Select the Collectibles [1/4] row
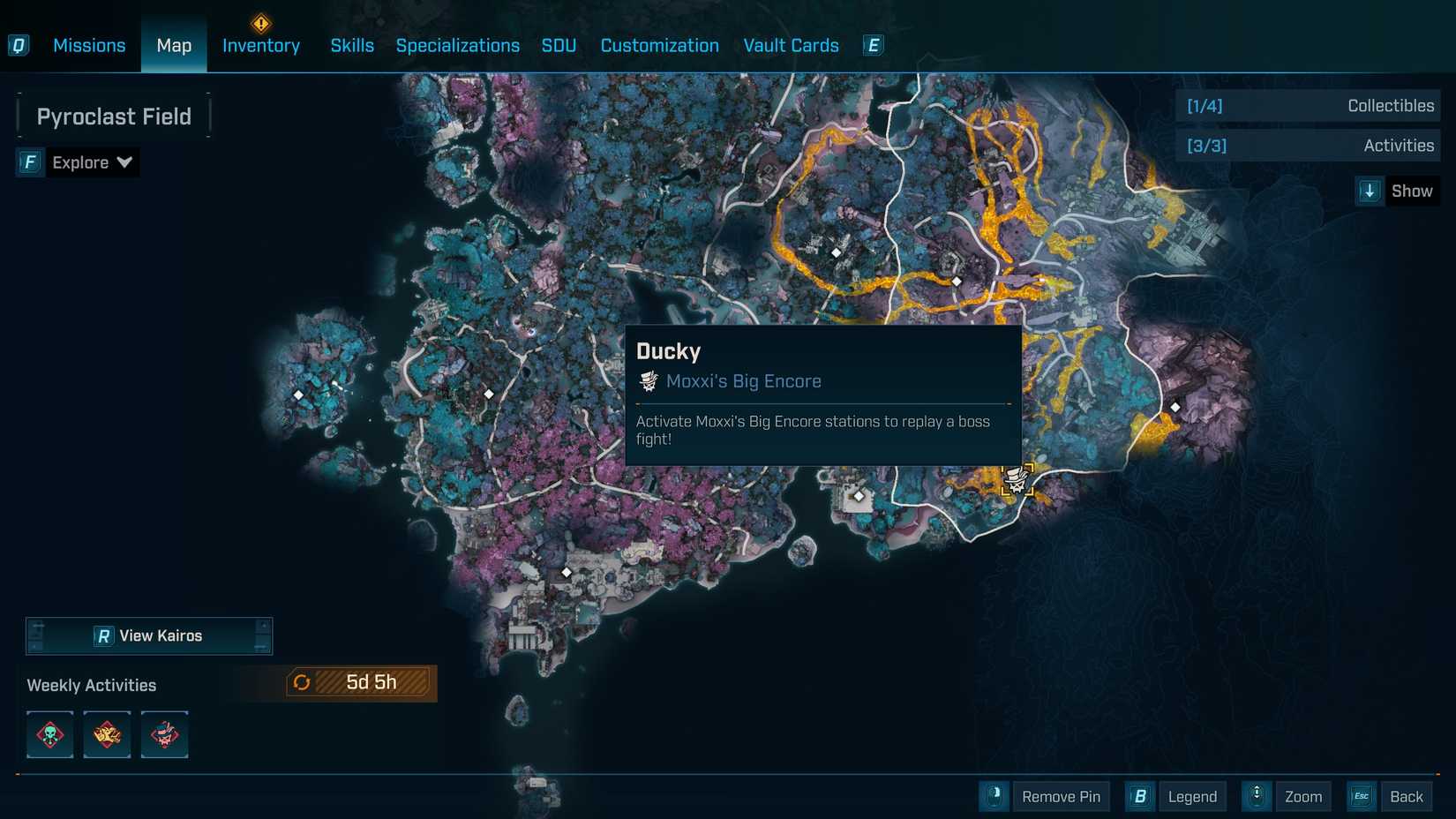Viewport: 1456px width, 819px height. [1308, 106]
